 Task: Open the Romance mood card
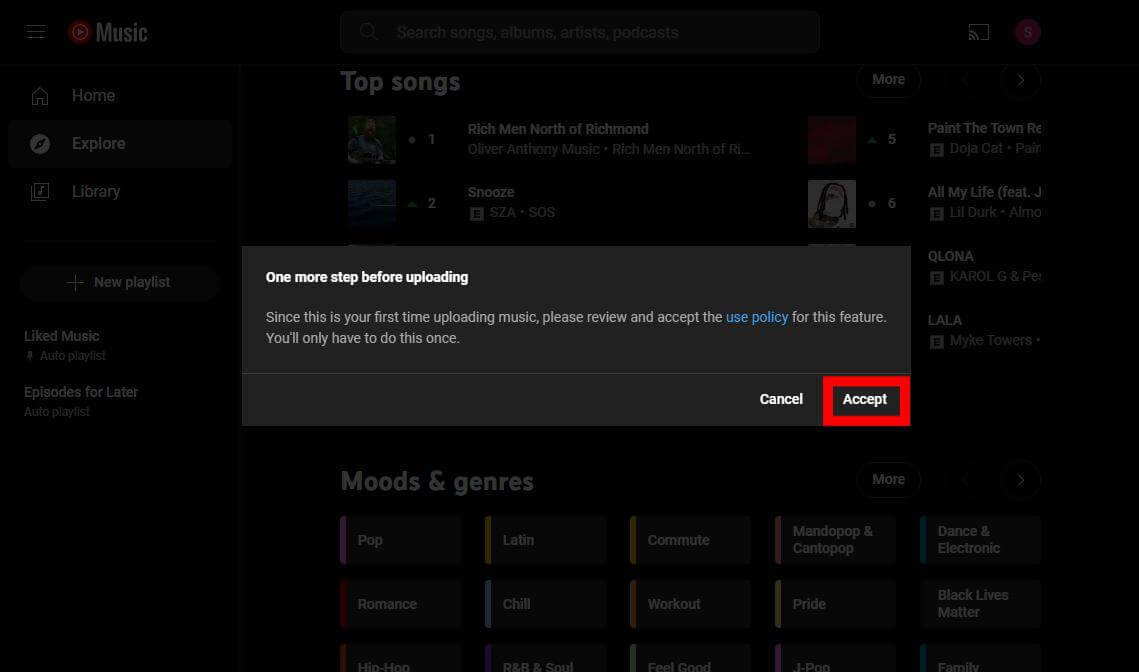[400, 604]
